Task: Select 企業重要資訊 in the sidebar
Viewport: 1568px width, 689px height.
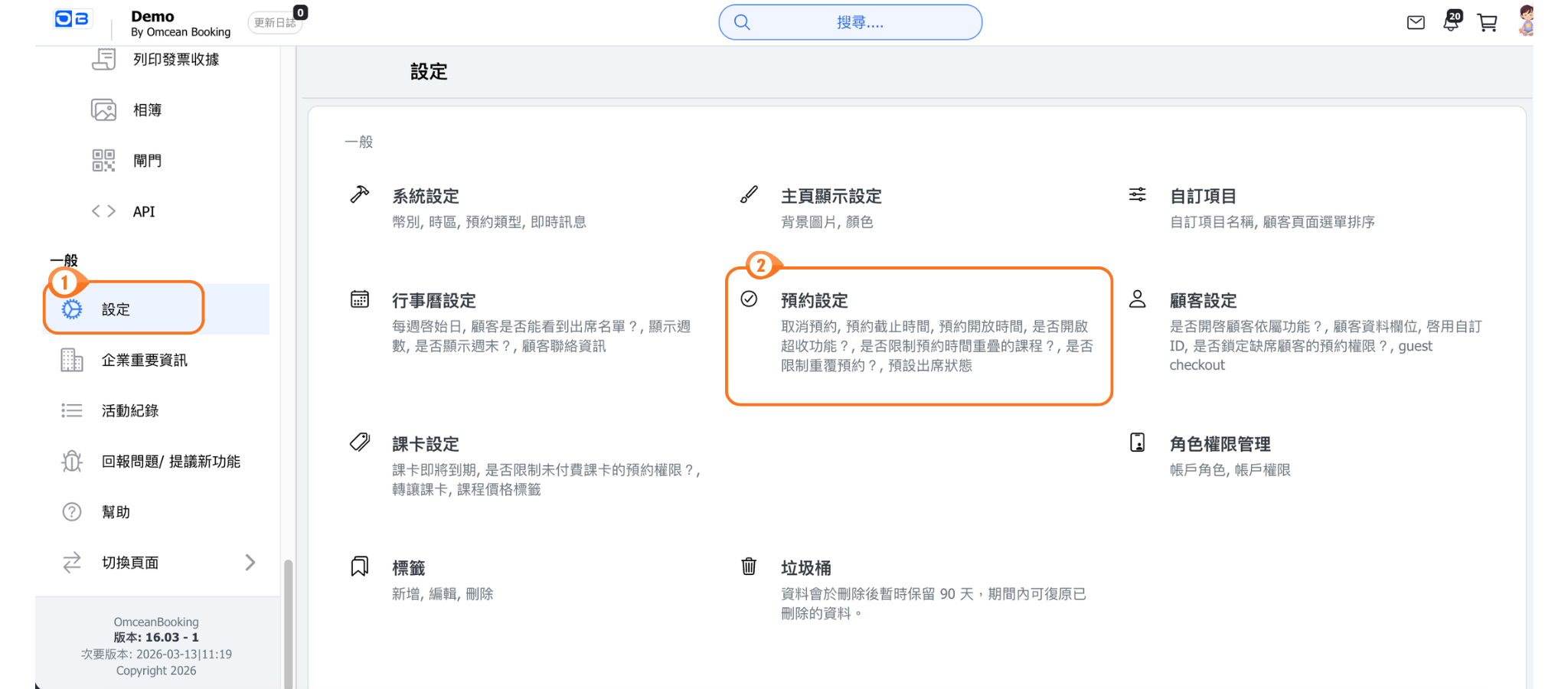Action: click(144, 360)
